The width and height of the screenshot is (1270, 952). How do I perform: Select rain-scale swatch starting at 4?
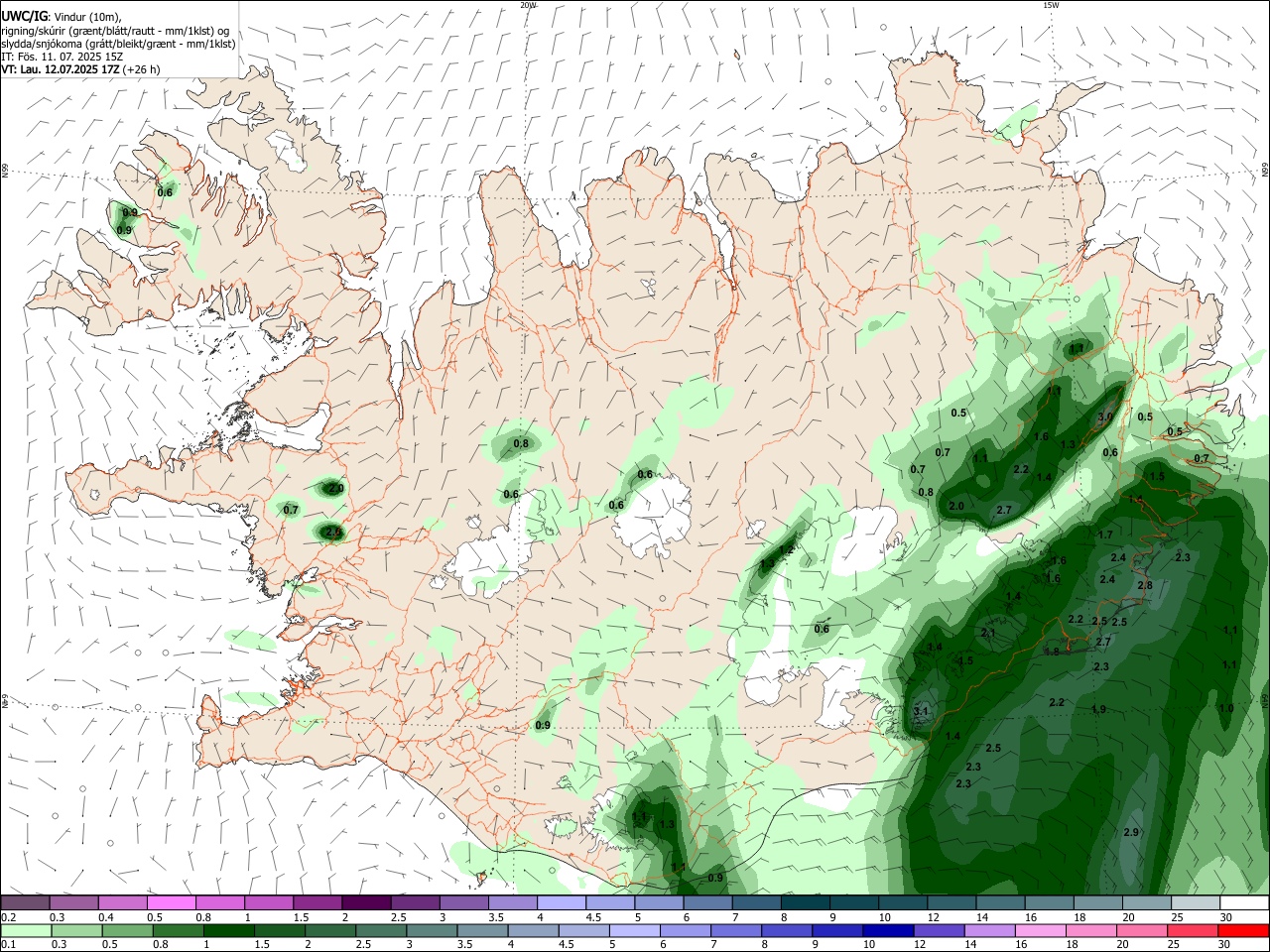tap(532, 931)
